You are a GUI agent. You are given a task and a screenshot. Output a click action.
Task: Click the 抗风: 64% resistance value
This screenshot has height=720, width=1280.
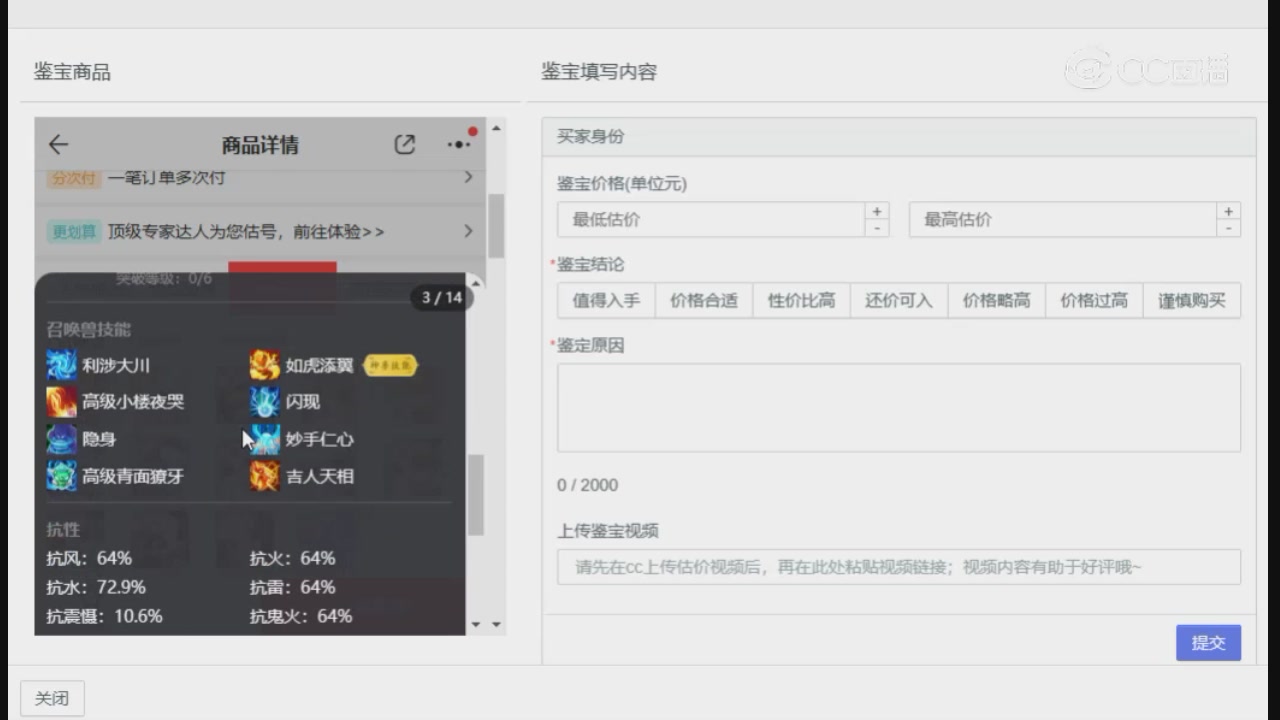[x=89, y=558]
